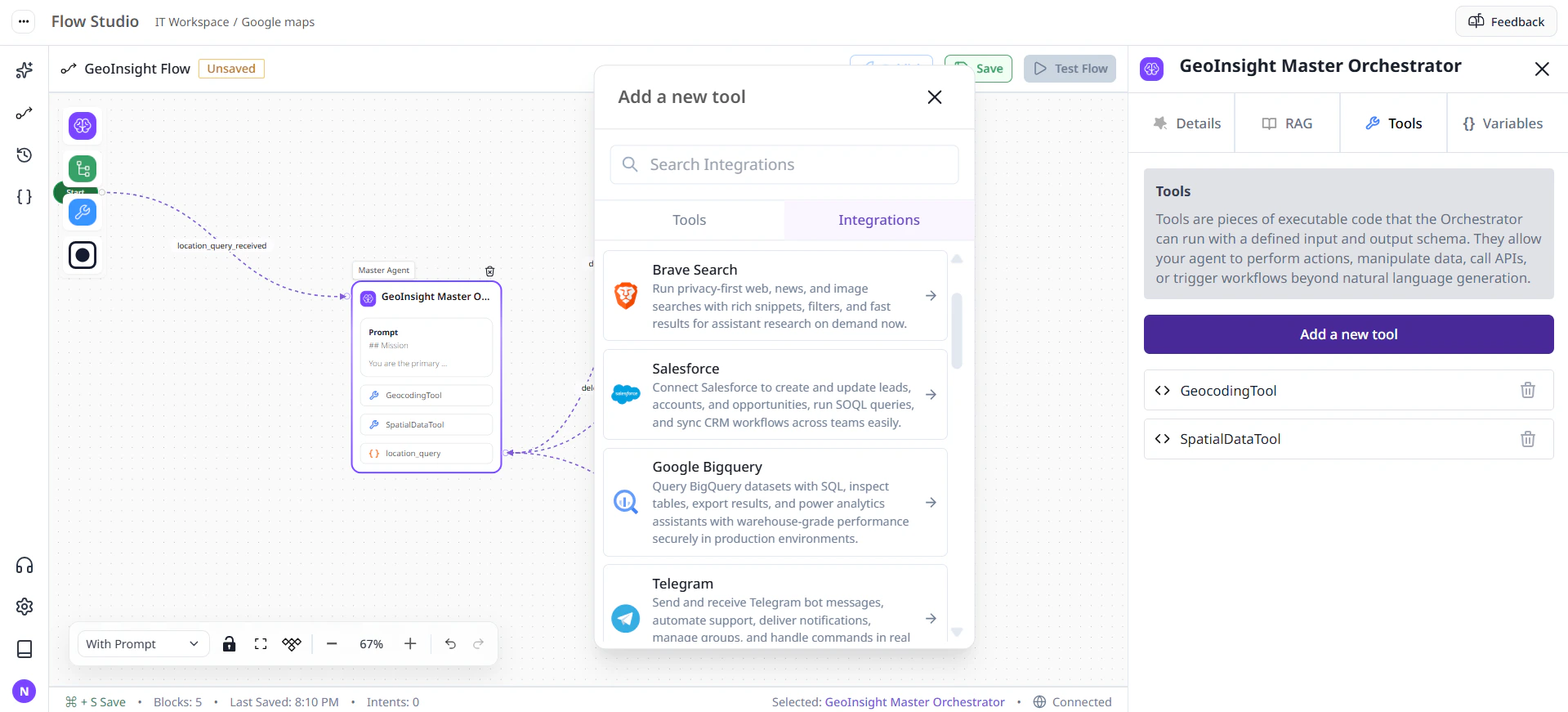
Task: Click location_query row in the canvas node
Action: click(x=427, y=454)
